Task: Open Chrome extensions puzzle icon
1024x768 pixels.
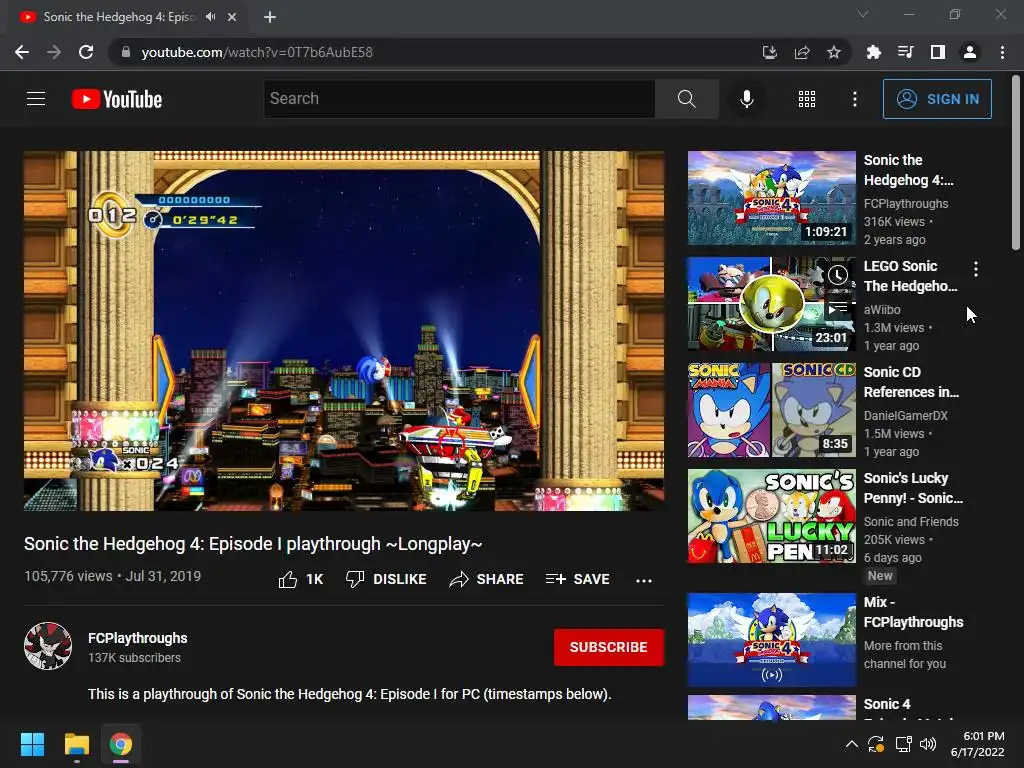Action: pos(873,52)
